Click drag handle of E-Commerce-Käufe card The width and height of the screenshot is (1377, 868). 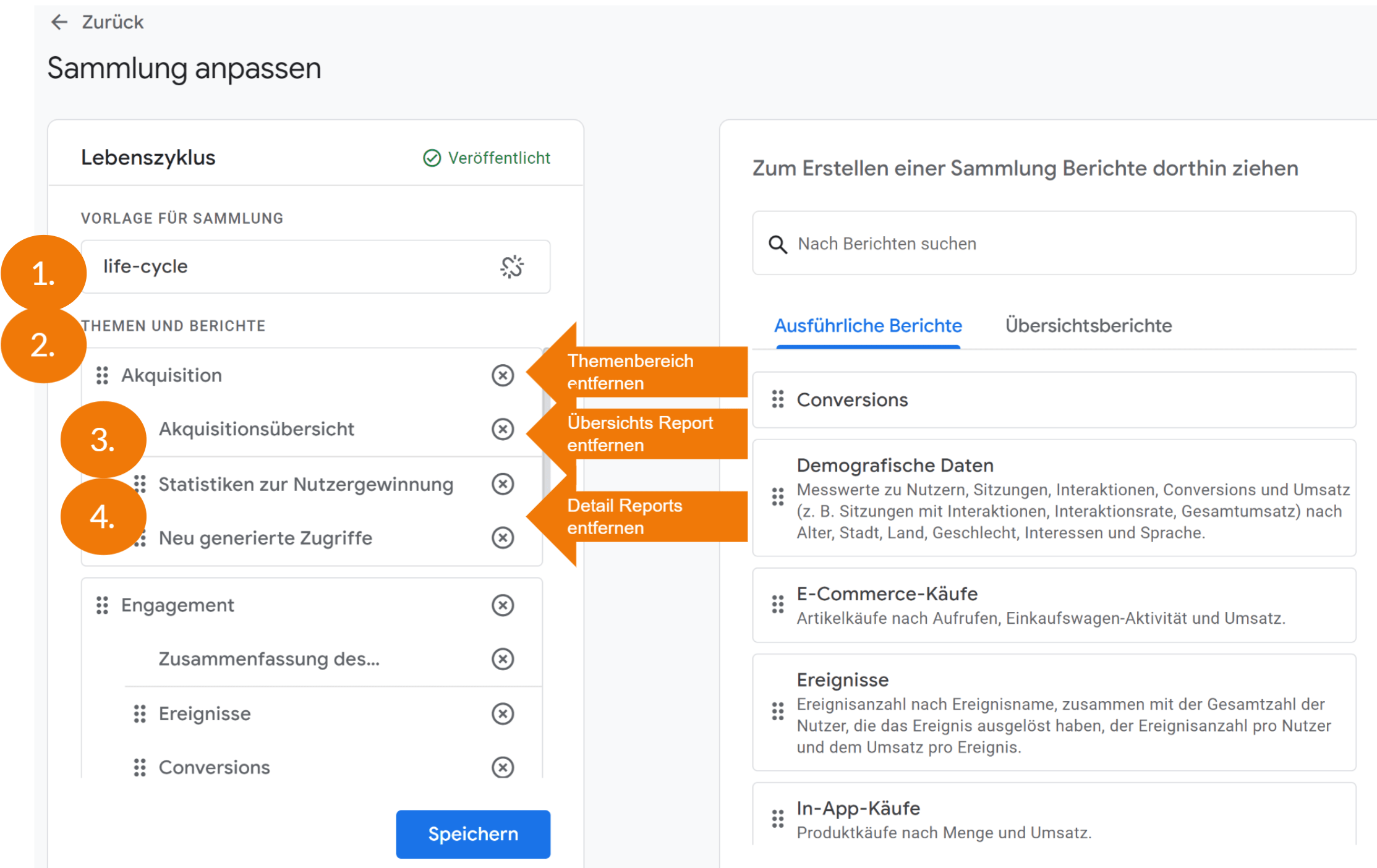click(x=778, y=604)
